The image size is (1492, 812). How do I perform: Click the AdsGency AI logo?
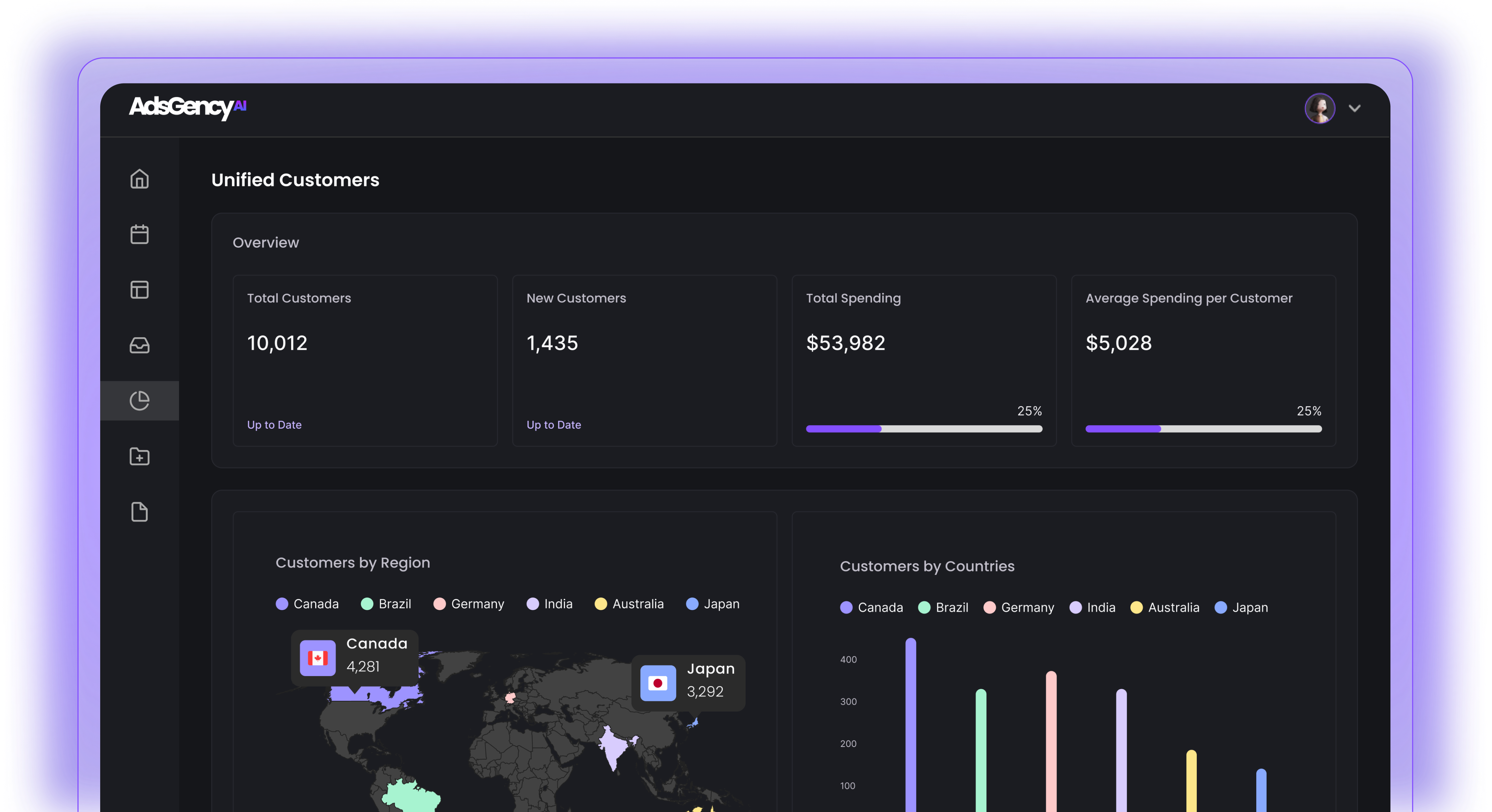(188, 107)
